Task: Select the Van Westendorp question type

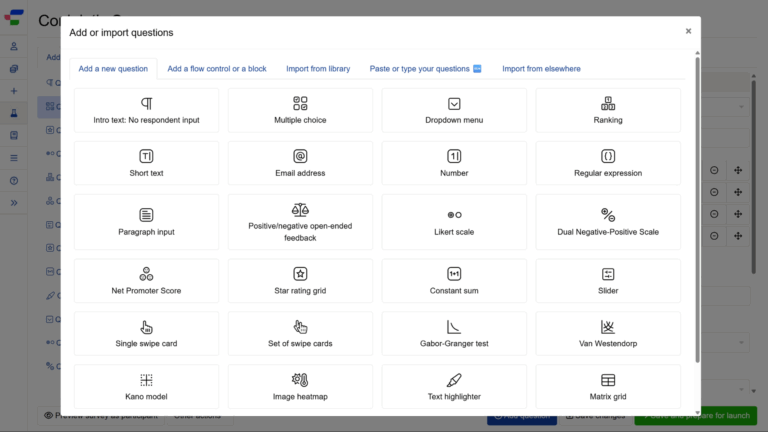Action: tap(608, 334)
